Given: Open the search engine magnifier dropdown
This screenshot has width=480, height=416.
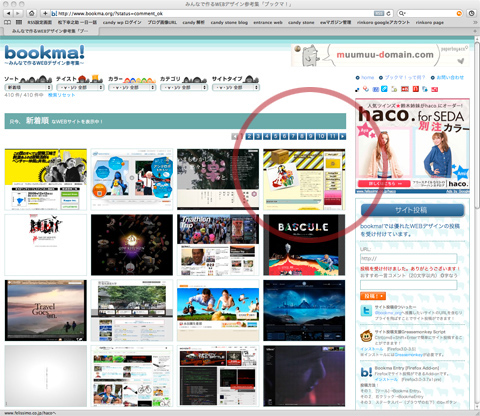Looking at the screenshot, I should pyautogui.click(x=402, y=13).
